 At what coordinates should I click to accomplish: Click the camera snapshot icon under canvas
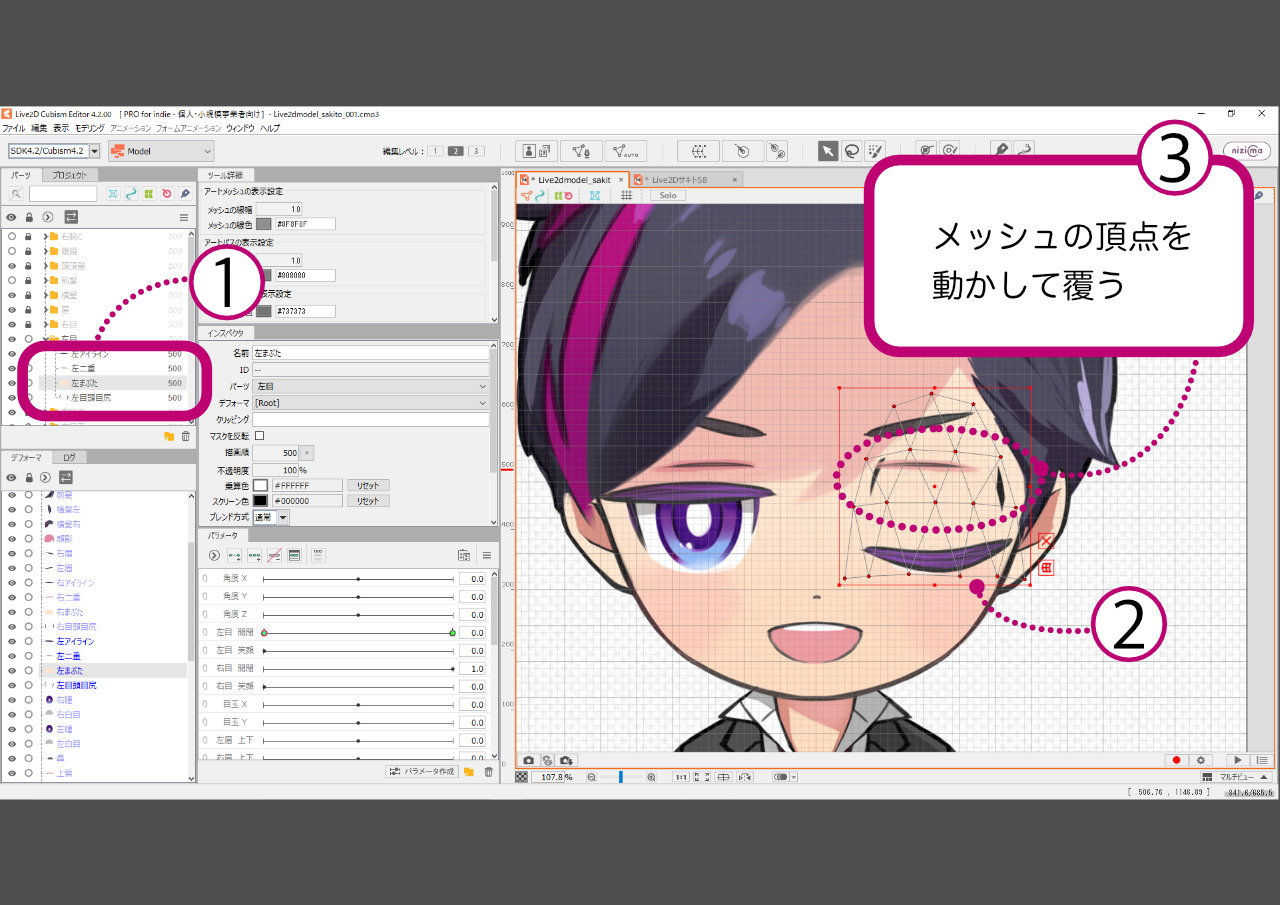click(x=529, y=760)
